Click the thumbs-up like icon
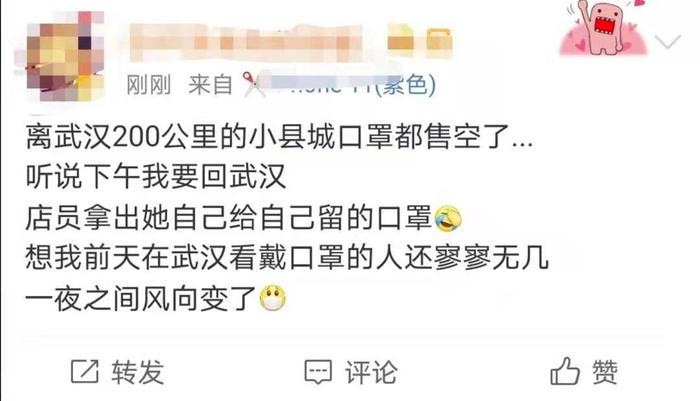 click(x=564, y=371)
